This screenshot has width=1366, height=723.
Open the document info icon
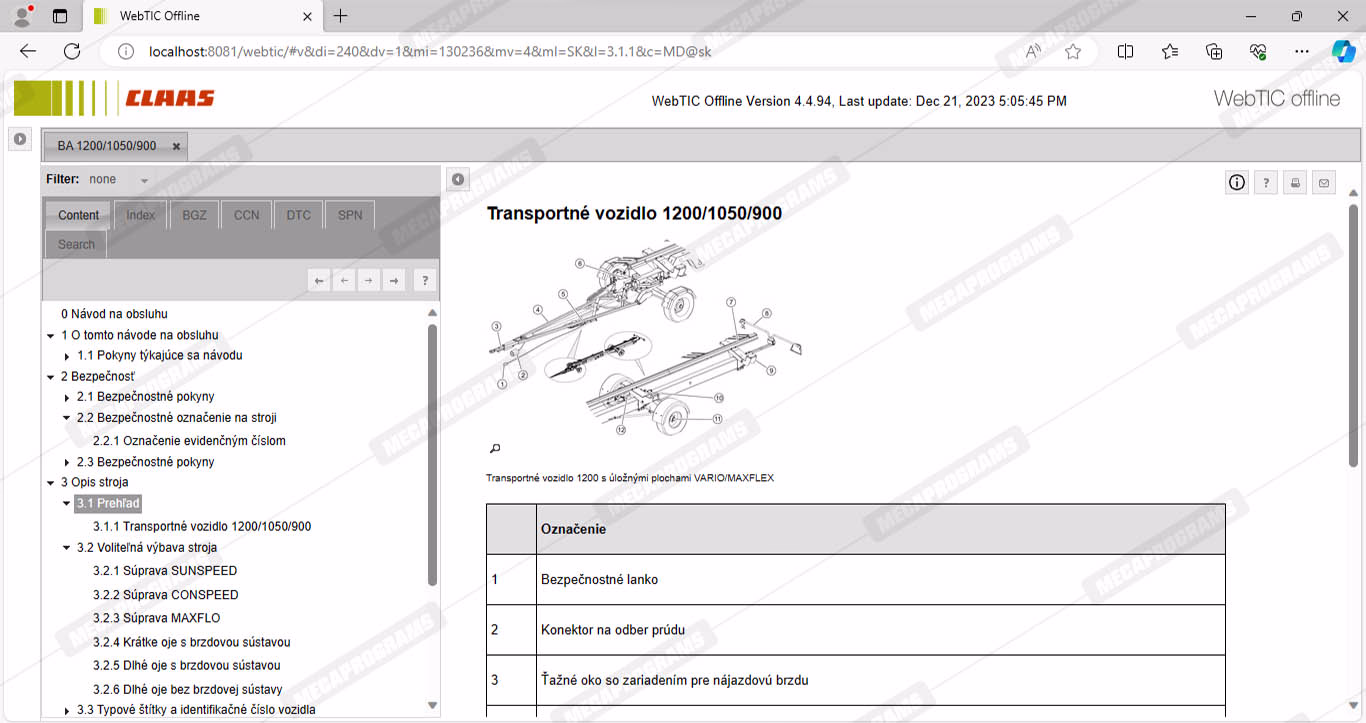pos(1237,182)
